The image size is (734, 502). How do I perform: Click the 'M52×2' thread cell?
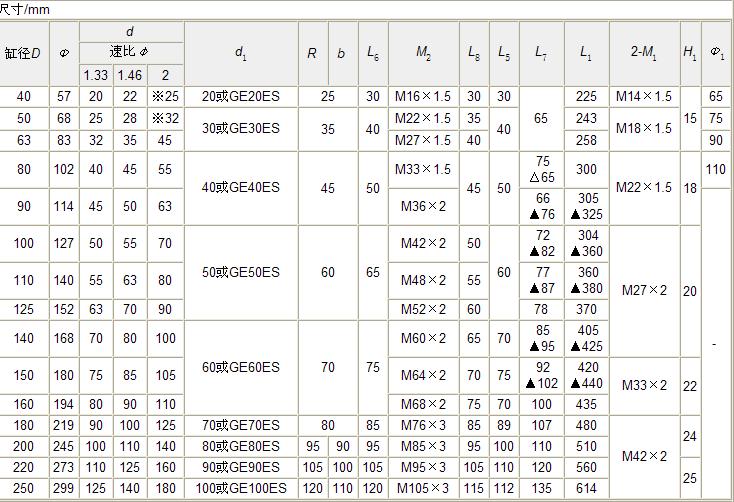pos(424,310)
